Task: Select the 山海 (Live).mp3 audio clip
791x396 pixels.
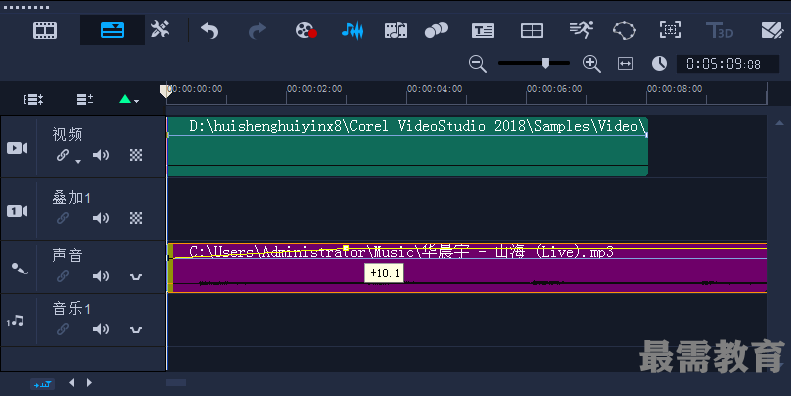Action: pos(467,268)
